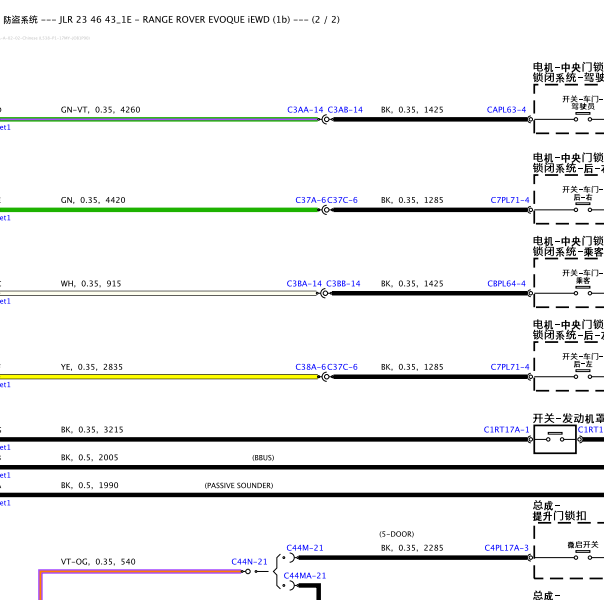Select wire label "YE, 0.35, 2835"
The image size is (604, 600).
92,367
